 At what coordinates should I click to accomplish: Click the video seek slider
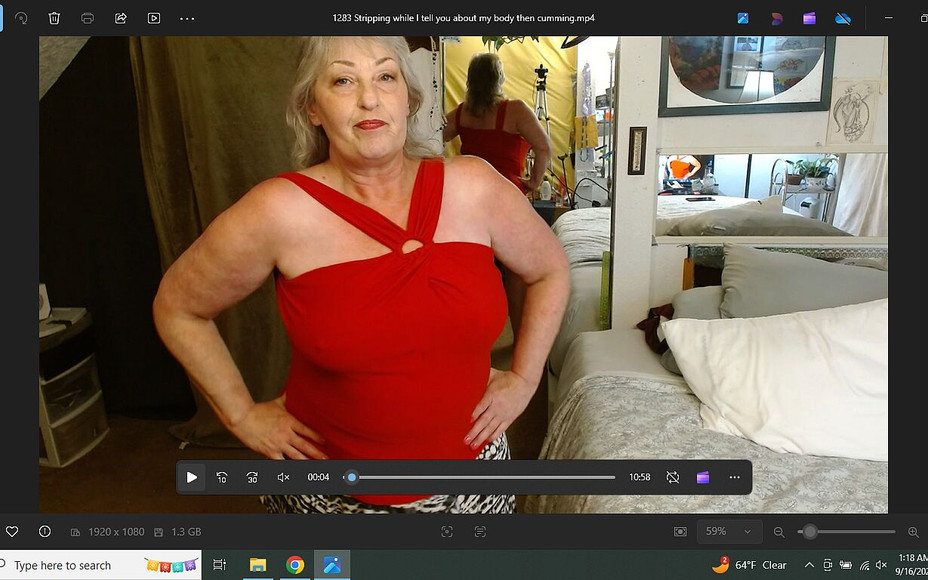click(482, 477)
